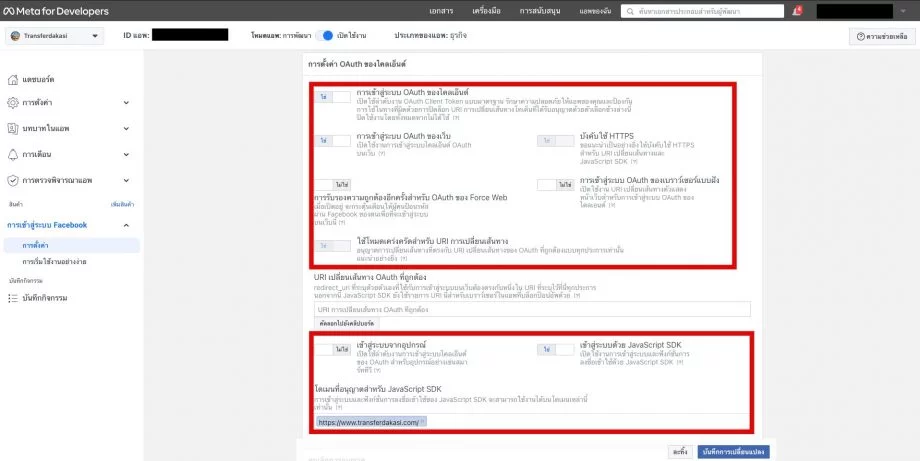The height and width of the screenshot is (461, 920).
Task: Toggle Login with JavaScript SDK switch
Action: (x=556, y=350)
